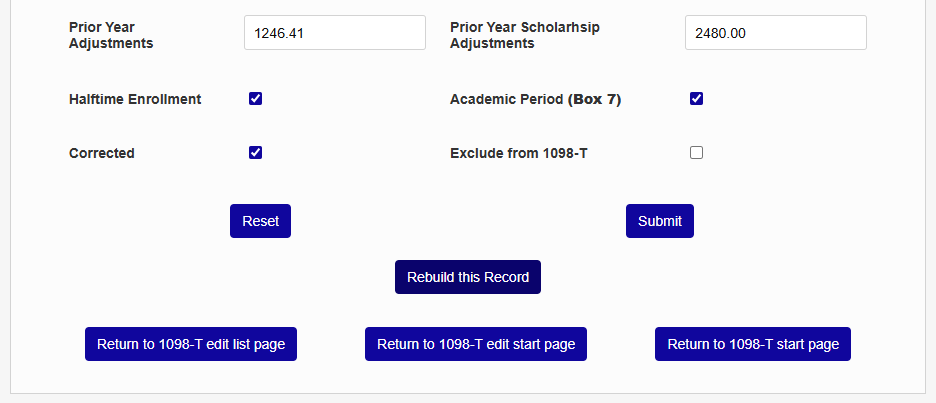This screenshot has height=403, width=936.
Task: Submit the 1098-T form
Action: tap(659, 221)
